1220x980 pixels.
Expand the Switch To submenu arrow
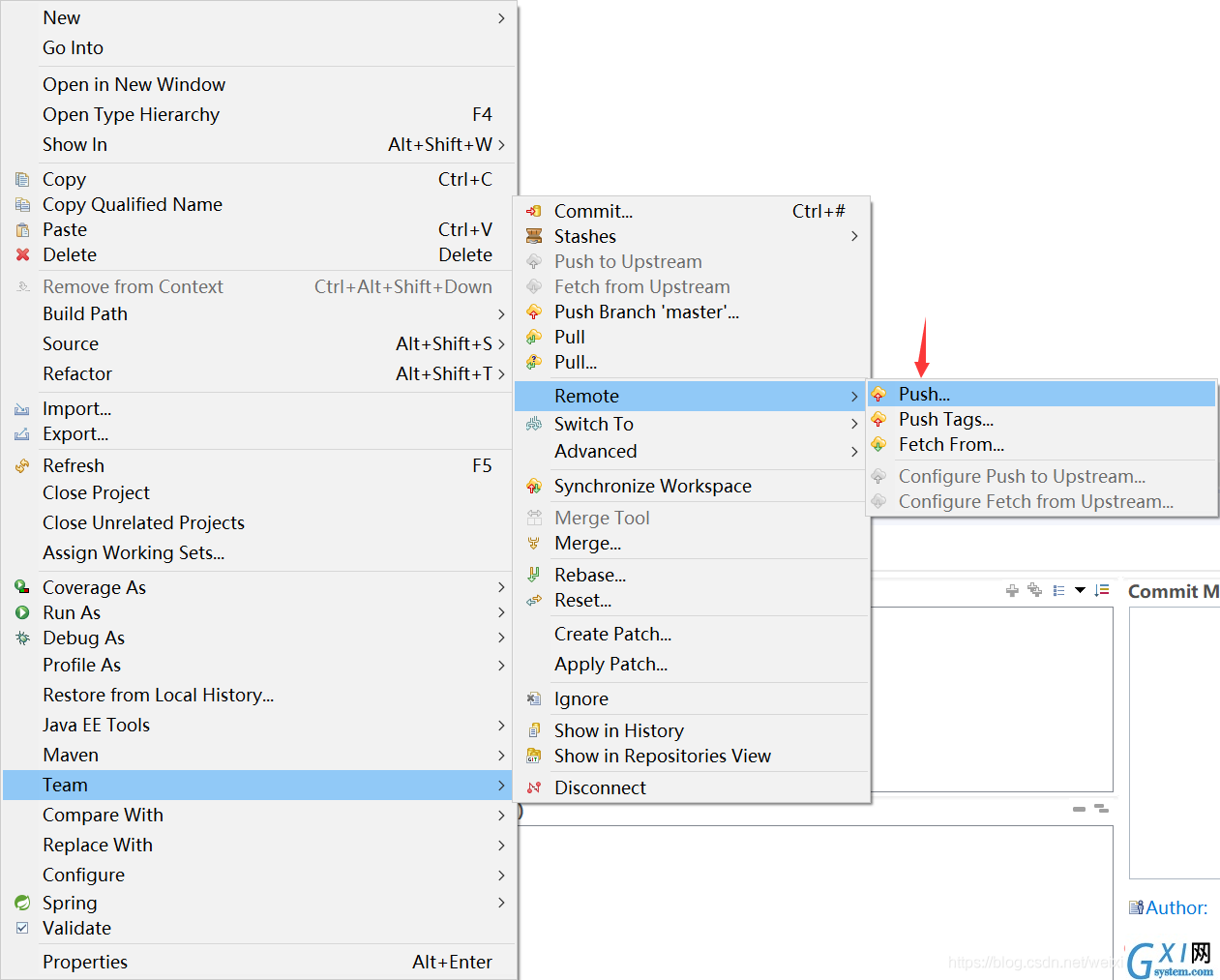pos(854,424)
